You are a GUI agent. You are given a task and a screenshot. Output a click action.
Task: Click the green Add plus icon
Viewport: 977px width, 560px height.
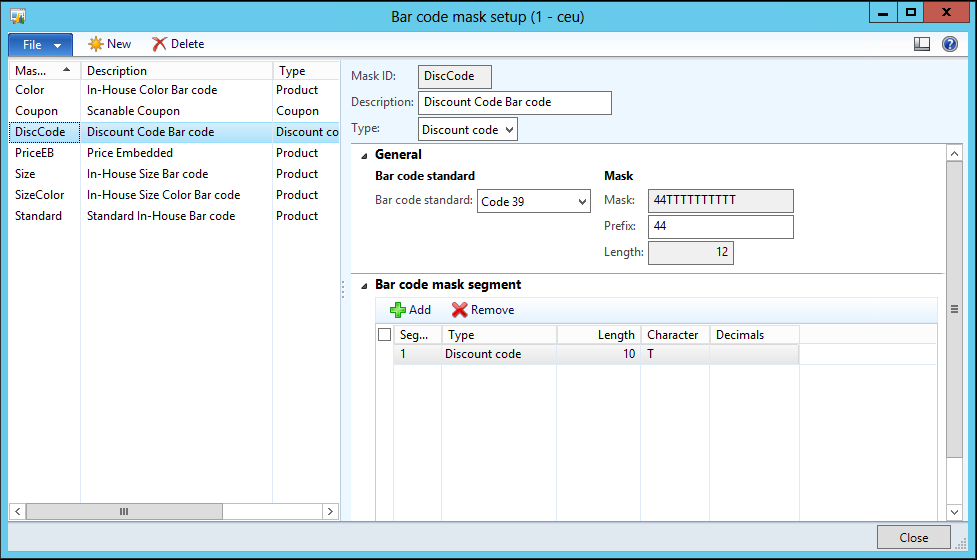pyautogui.click(x=397, y=310)
